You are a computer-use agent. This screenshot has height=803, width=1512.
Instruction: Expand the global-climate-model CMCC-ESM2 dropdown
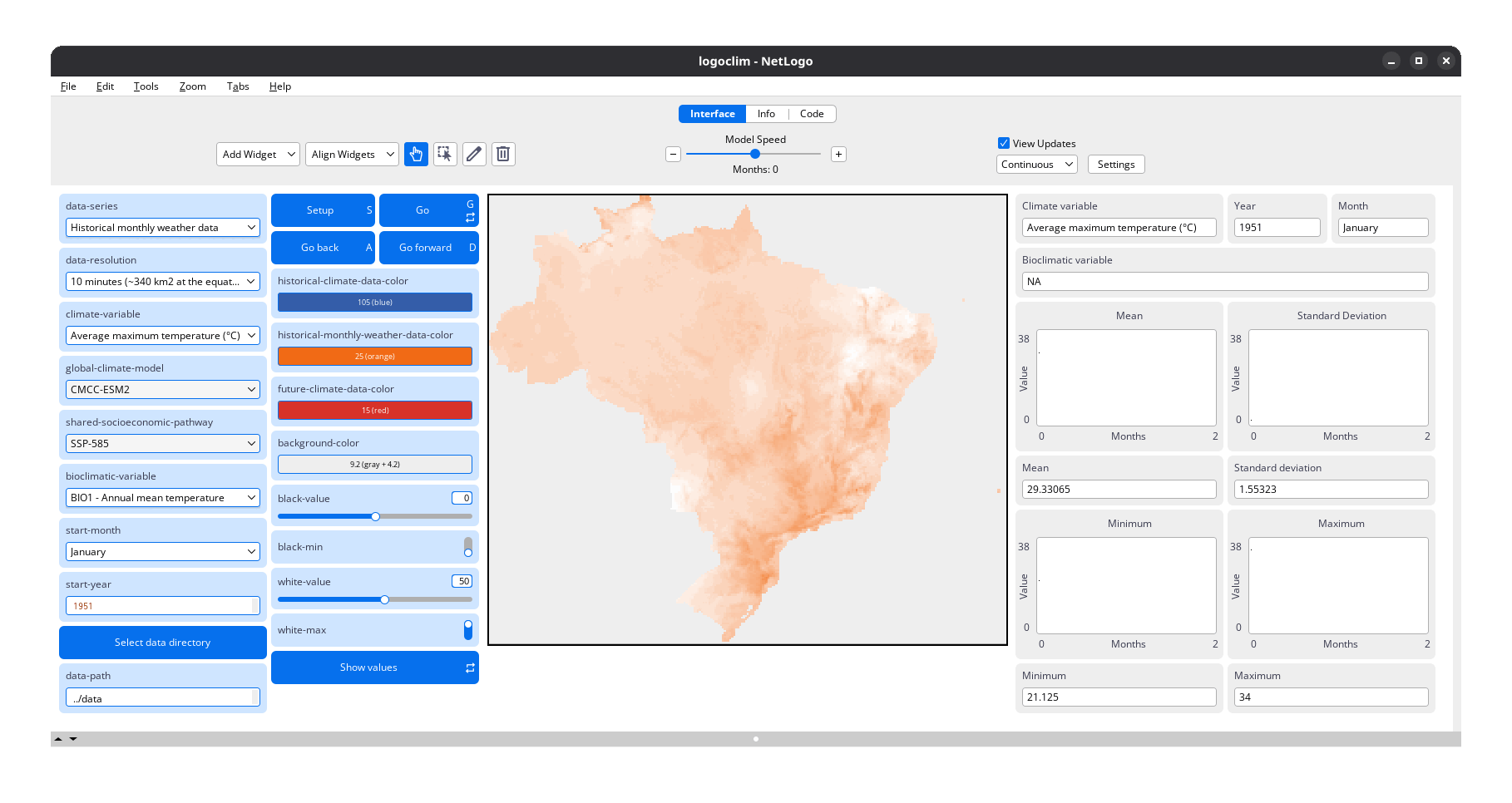point(163,390)
